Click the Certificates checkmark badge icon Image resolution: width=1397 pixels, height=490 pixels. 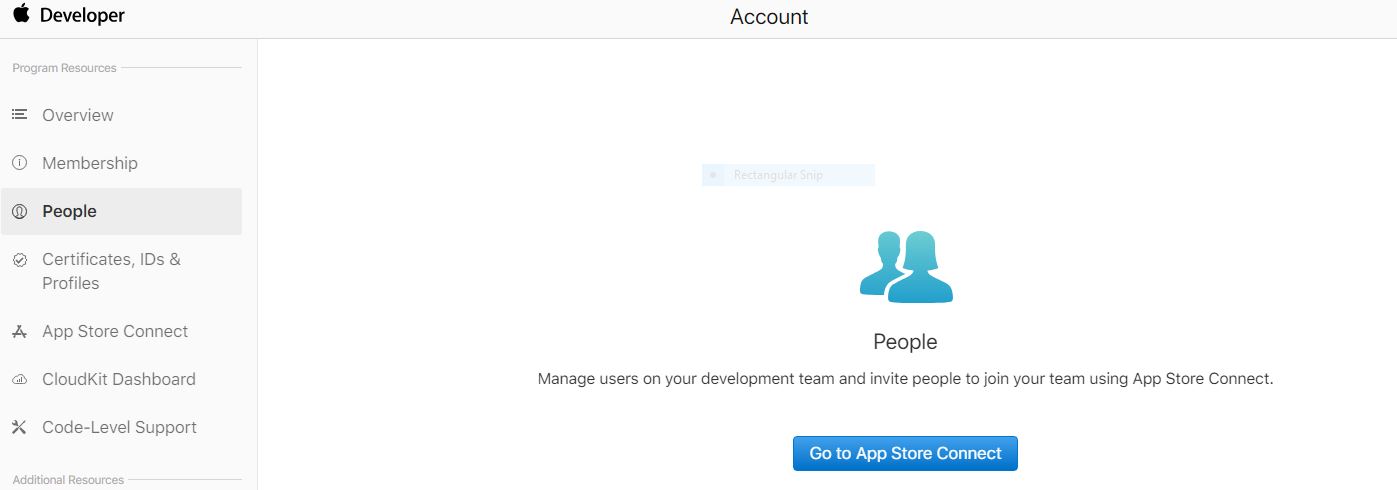[19, 260]
